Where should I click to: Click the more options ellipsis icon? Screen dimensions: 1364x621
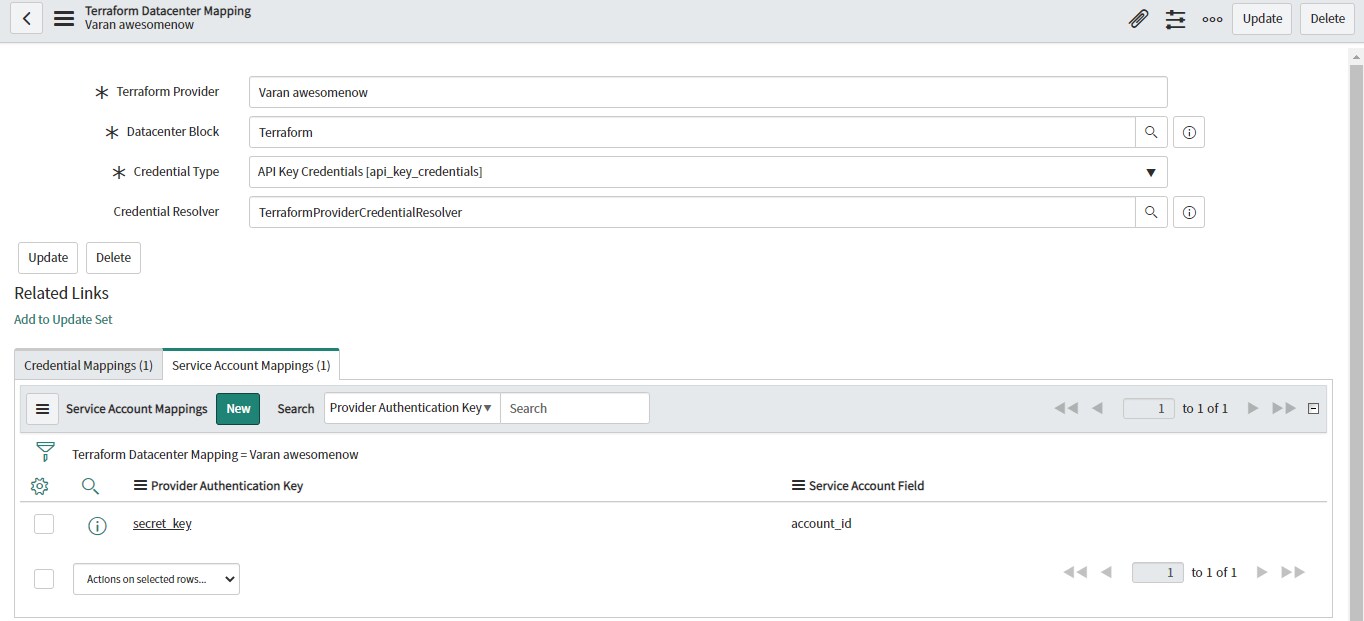[1212, 18]
